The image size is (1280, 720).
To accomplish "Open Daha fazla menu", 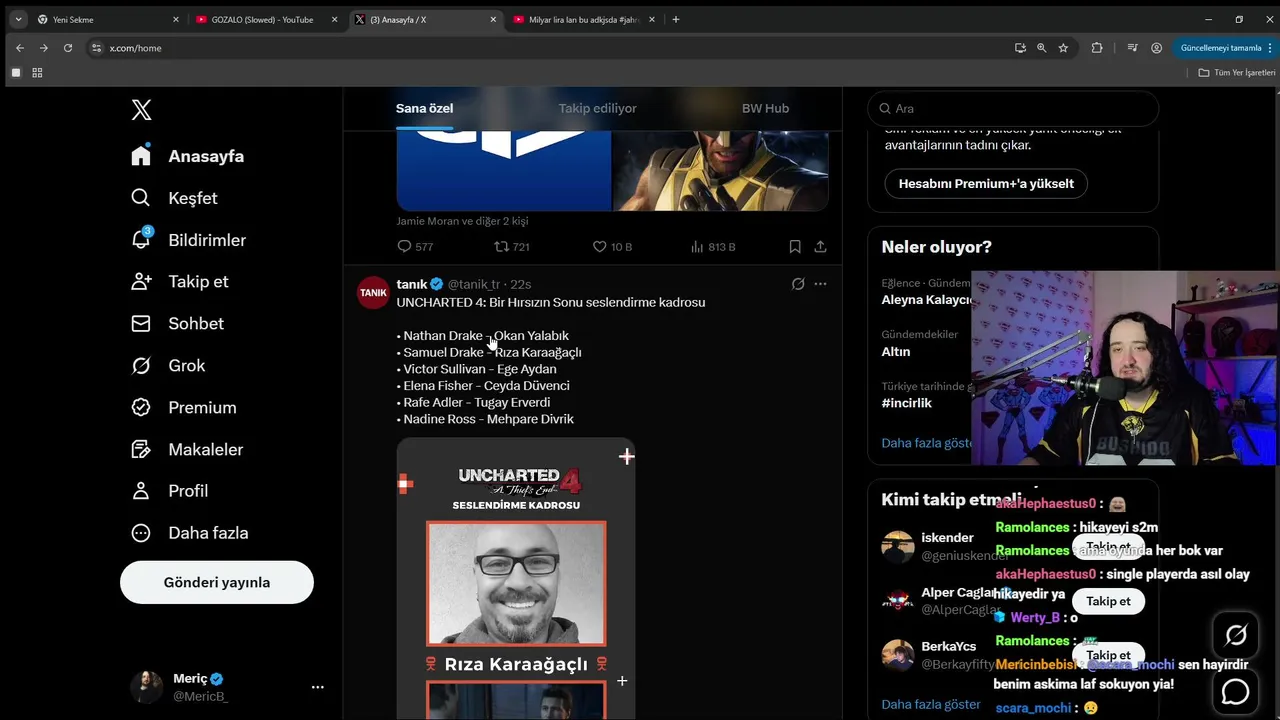I will click(189, 532).
